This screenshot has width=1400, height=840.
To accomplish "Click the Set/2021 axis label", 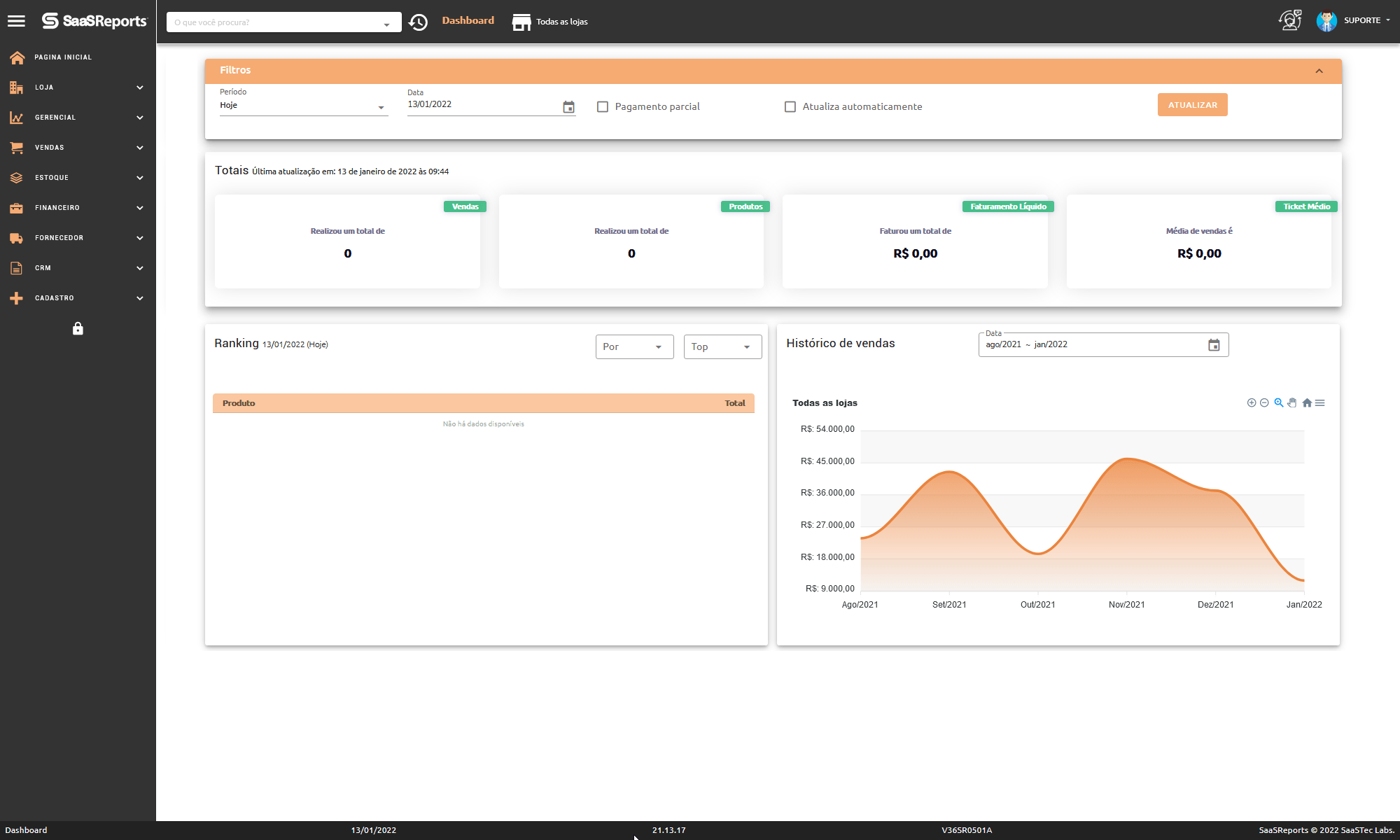I will coord(949,605).
